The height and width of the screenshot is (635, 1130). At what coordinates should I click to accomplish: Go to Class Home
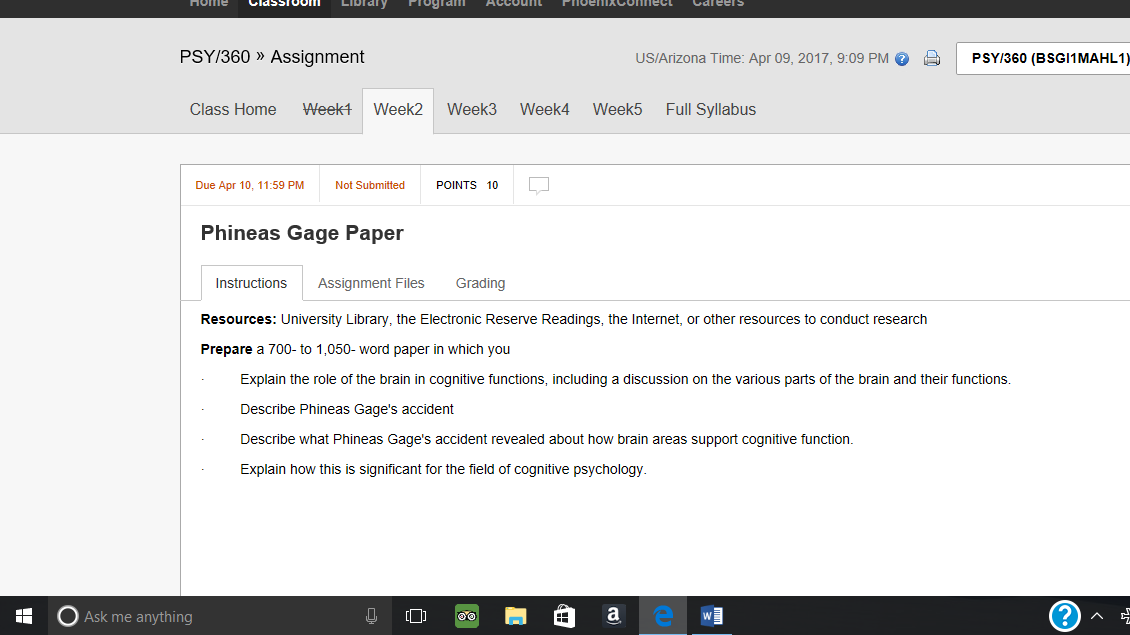point(233,110)
